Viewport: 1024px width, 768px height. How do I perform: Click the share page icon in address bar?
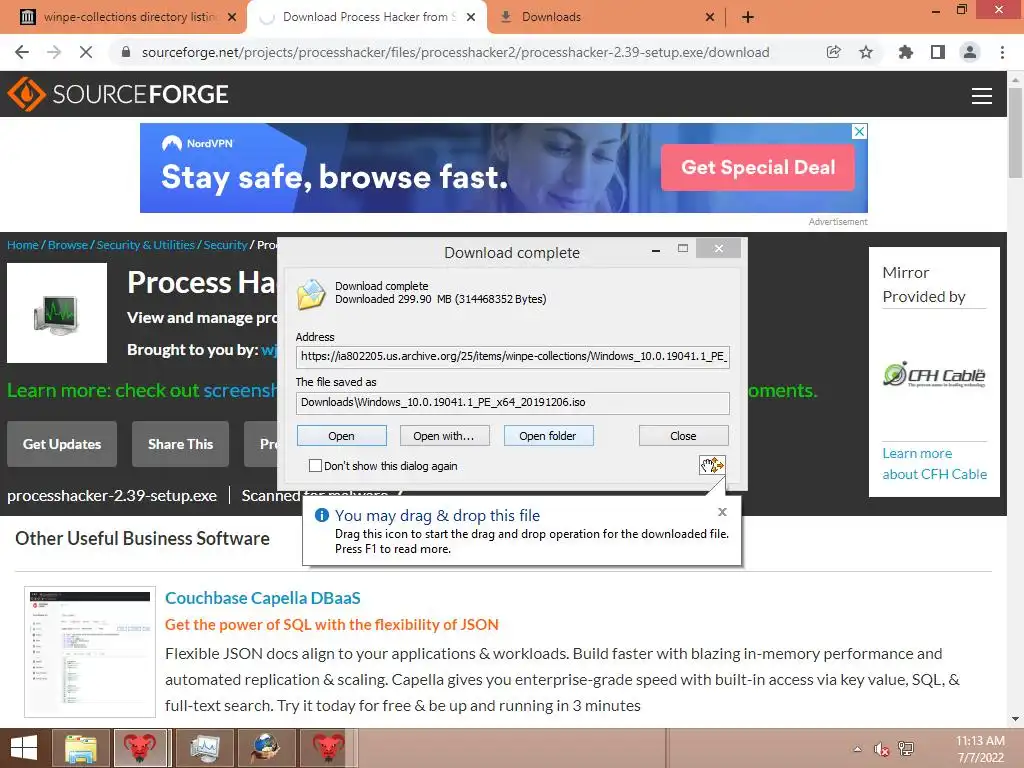coord(833,52)
